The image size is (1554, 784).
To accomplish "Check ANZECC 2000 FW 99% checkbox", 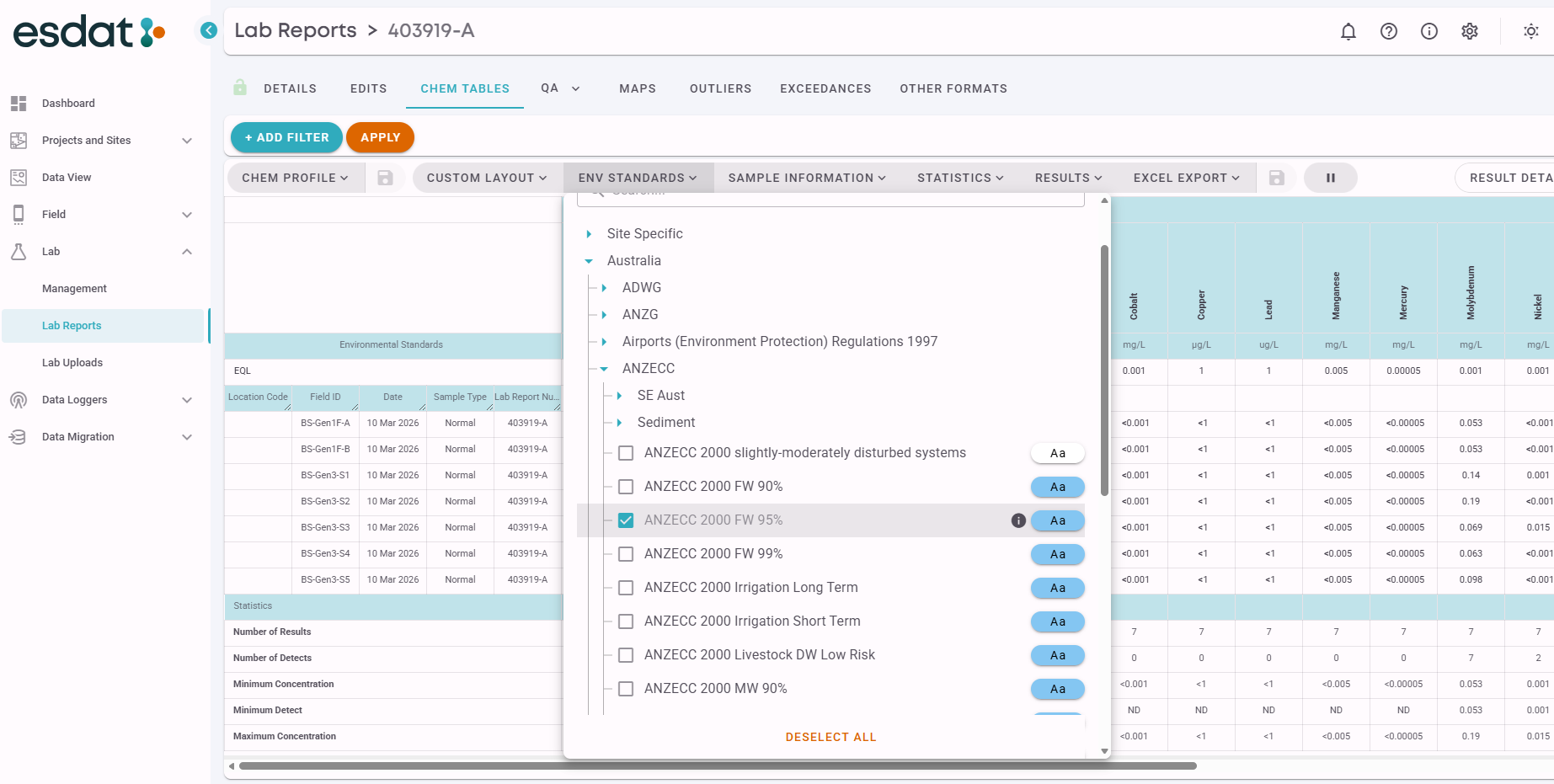I will (626, 554).
